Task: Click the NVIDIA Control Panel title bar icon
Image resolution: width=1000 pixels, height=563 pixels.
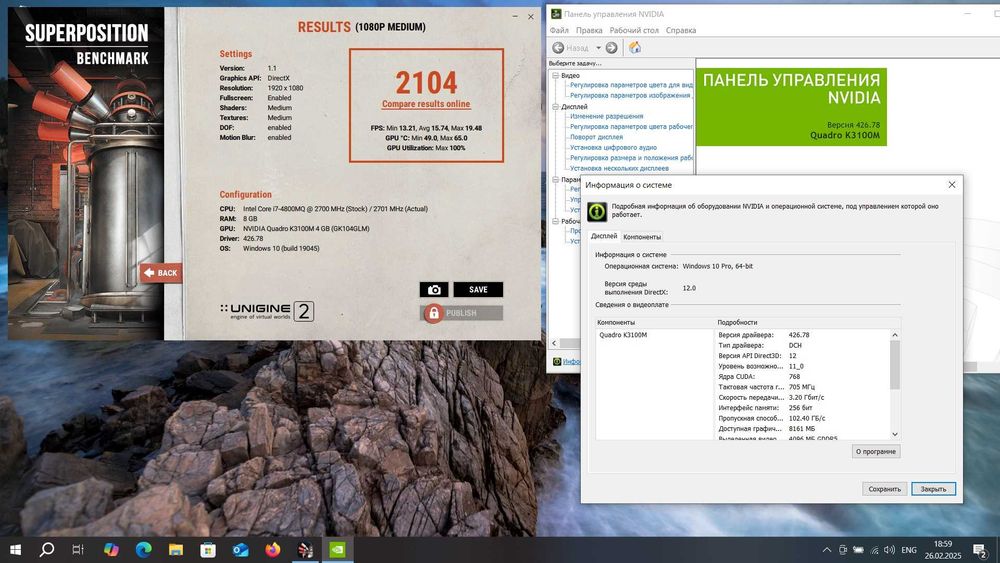Action: tap(556, 13)
